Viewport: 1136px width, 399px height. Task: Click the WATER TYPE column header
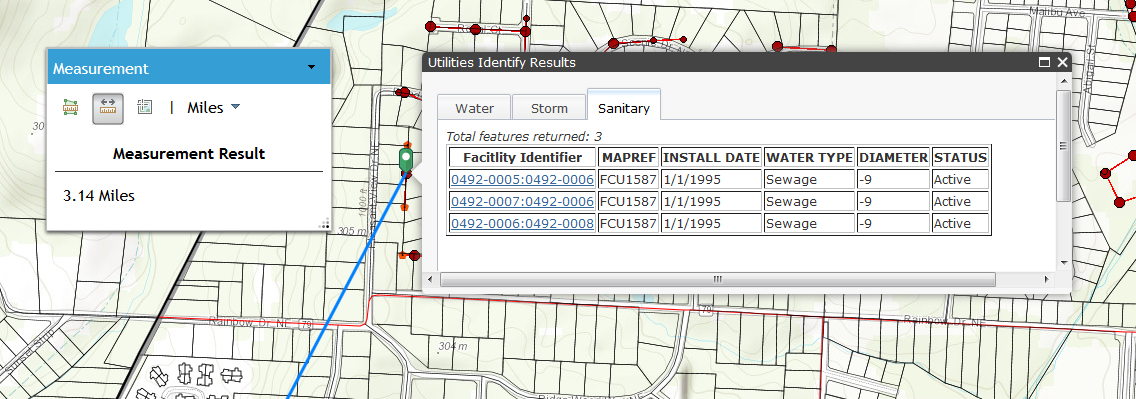click(809, 157)
